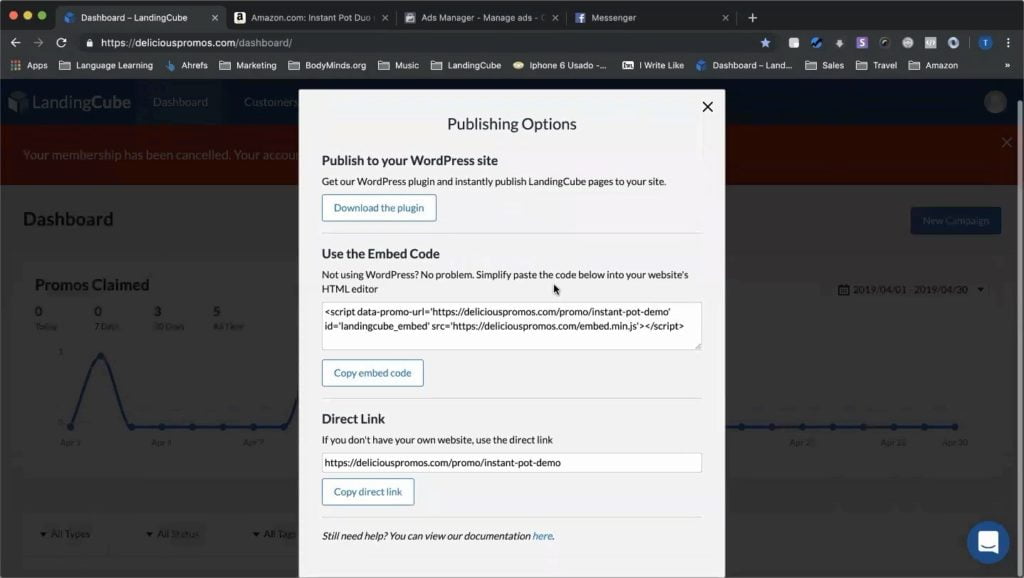Viewport: 1024px width, 578px height.
Task: Show hidden bookmarks with the overflow chevron
Action: coord(1007,65)
